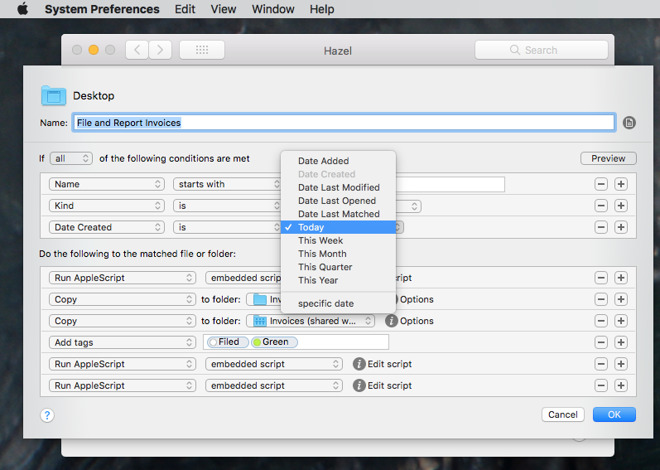Screen dimensions: 660x470
Task: Add an action after first Run AppleScript
Action: (621, 278)
